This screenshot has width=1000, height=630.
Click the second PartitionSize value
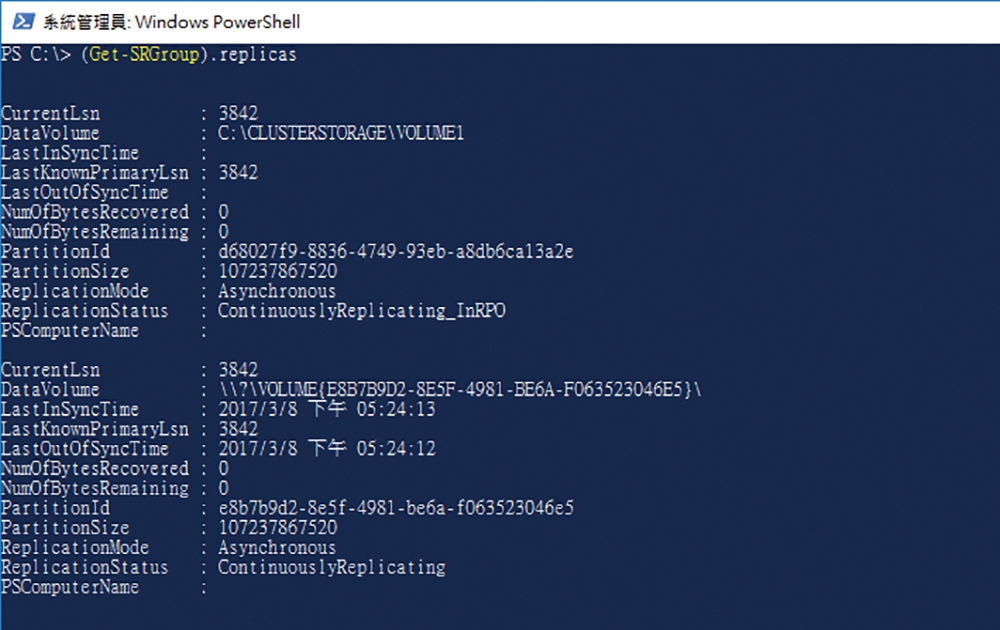coord(278,527)
